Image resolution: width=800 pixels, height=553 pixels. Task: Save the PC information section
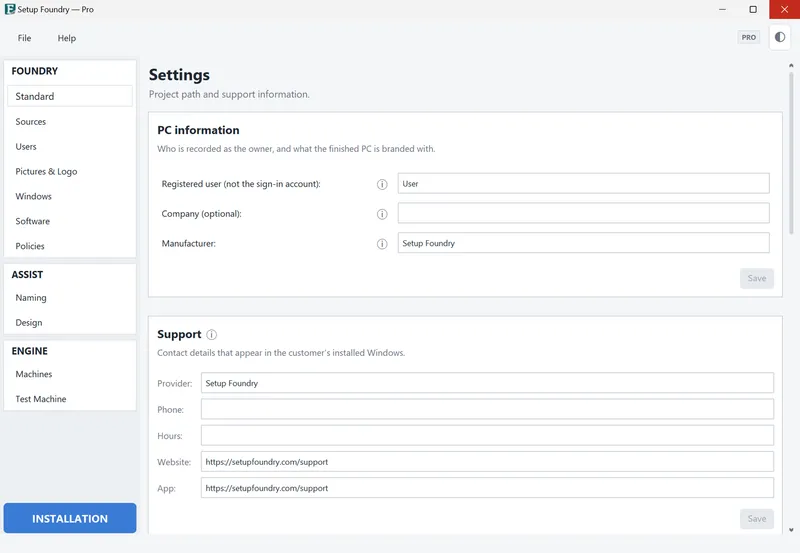click(757, 278)
